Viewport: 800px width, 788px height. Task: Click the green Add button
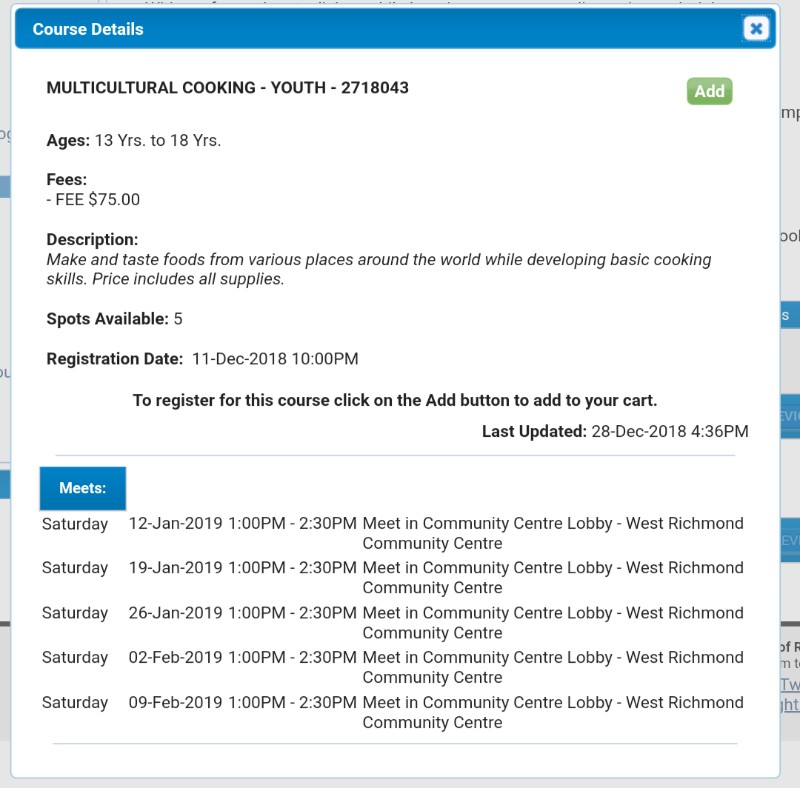pos(709,91)
